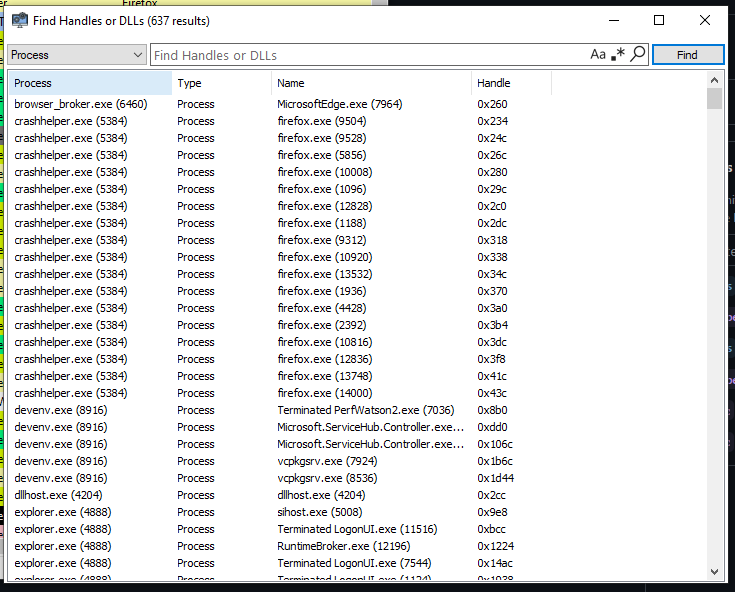Click the scrollbar up arrow

pyautogui.click(x=714, y=80)
